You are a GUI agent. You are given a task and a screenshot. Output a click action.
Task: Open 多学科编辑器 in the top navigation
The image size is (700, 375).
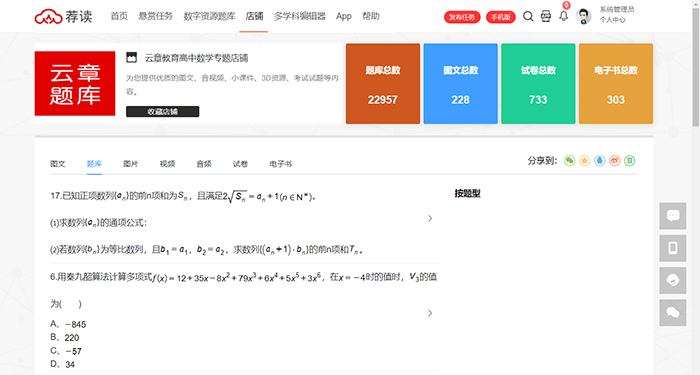click(300, 17)
